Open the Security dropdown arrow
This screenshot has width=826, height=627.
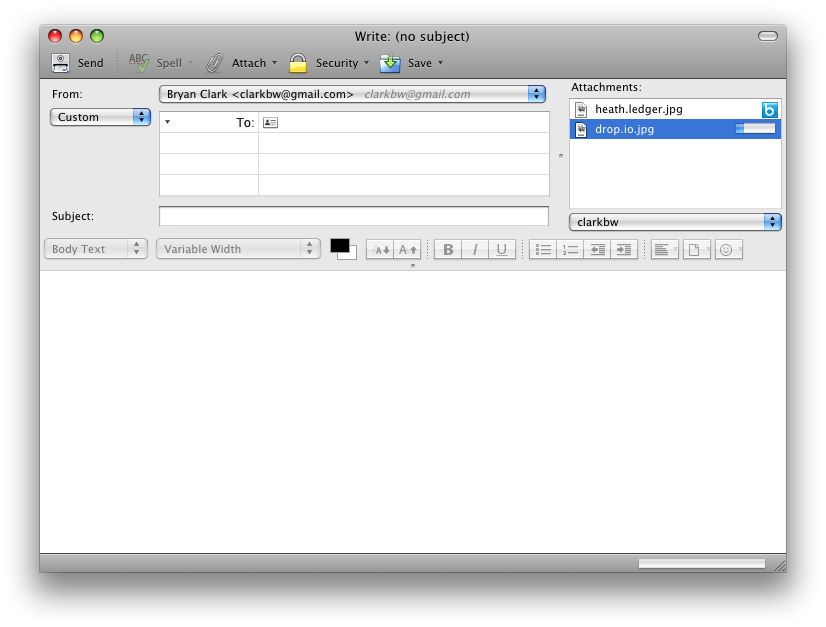point(367,63)
